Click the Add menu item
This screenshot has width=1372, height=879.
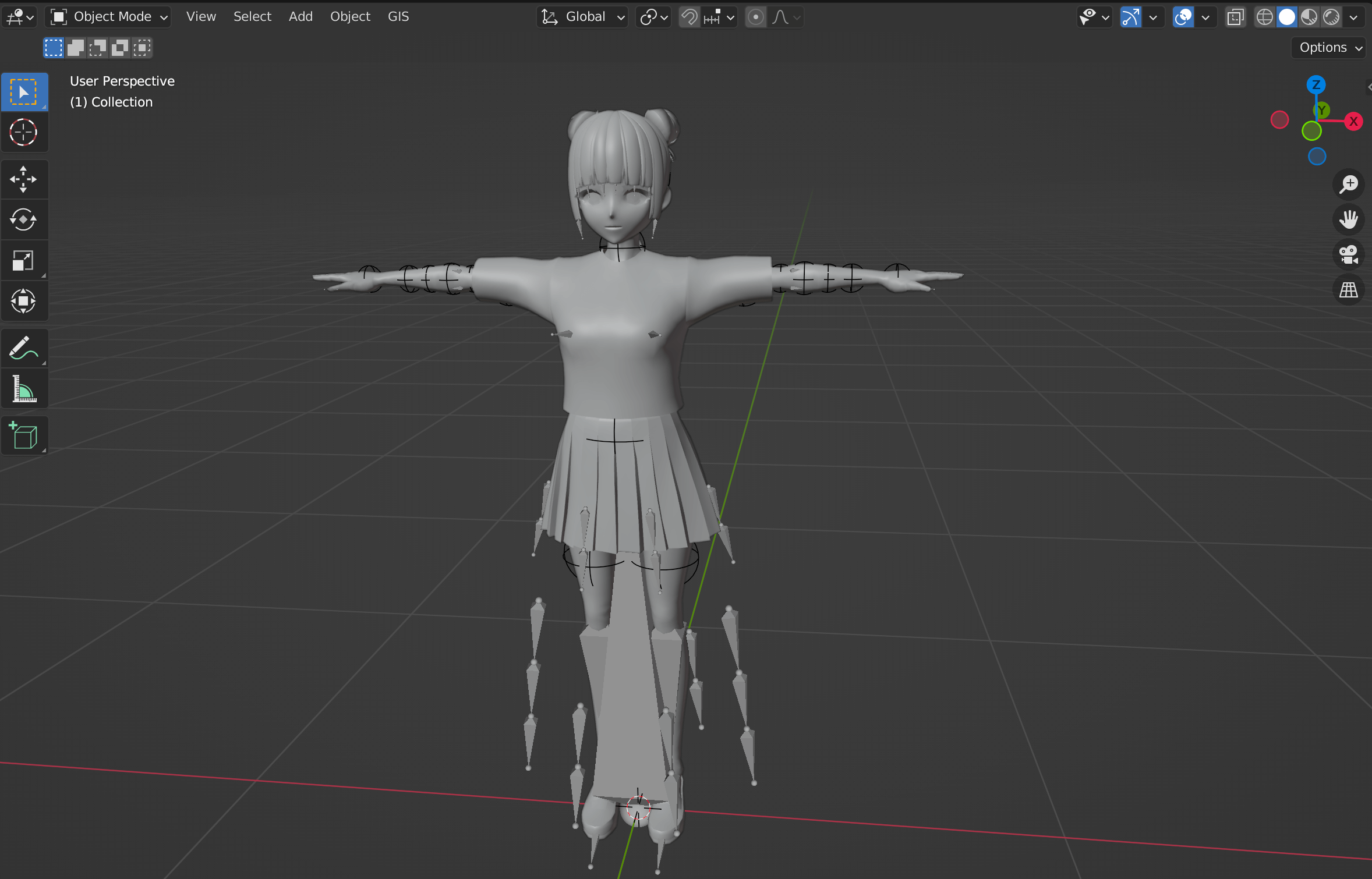300,16
